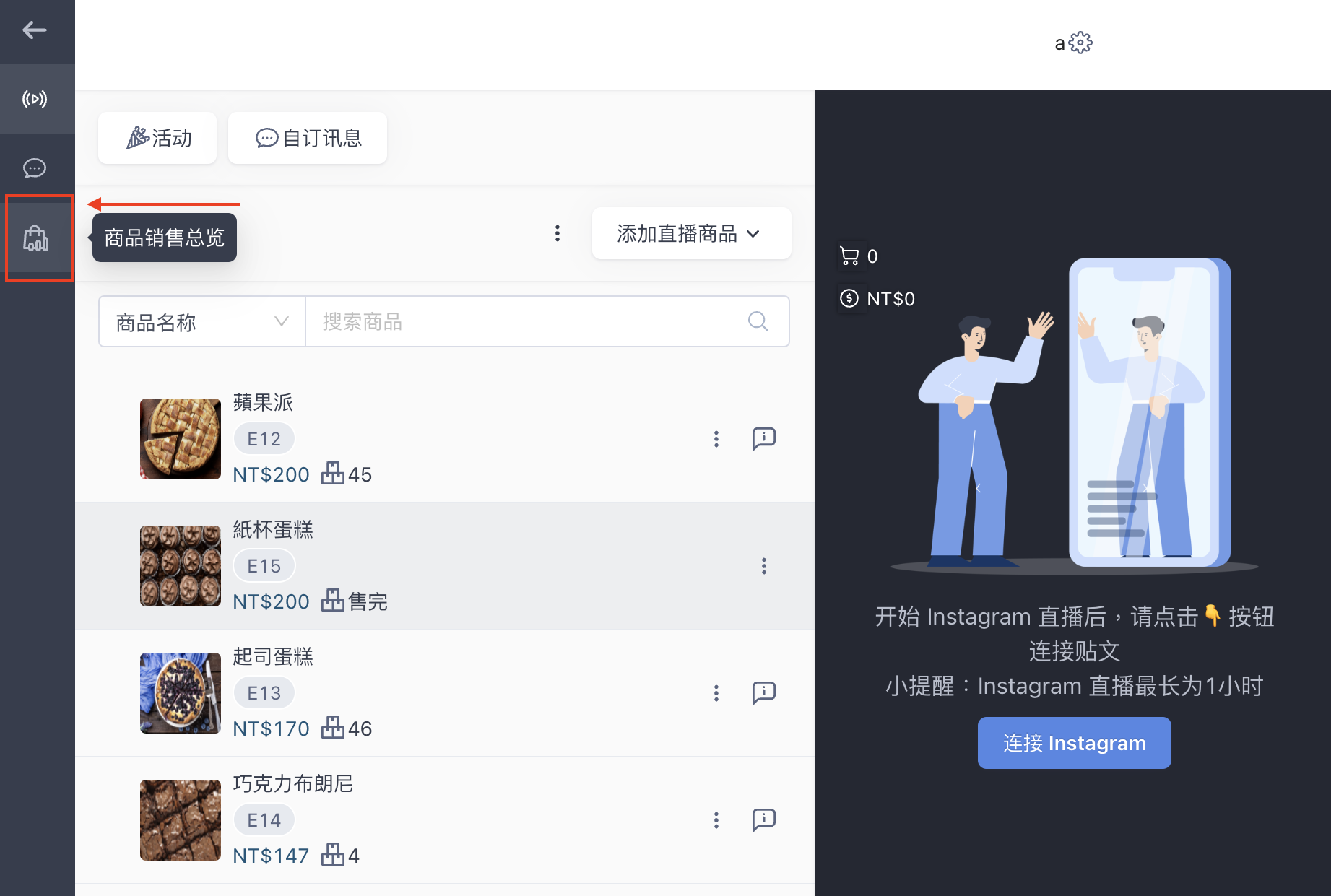The height and width of the screenshot is (896, 1331).
Task: Click the E12 keyword tag
Action: (264, 439)
